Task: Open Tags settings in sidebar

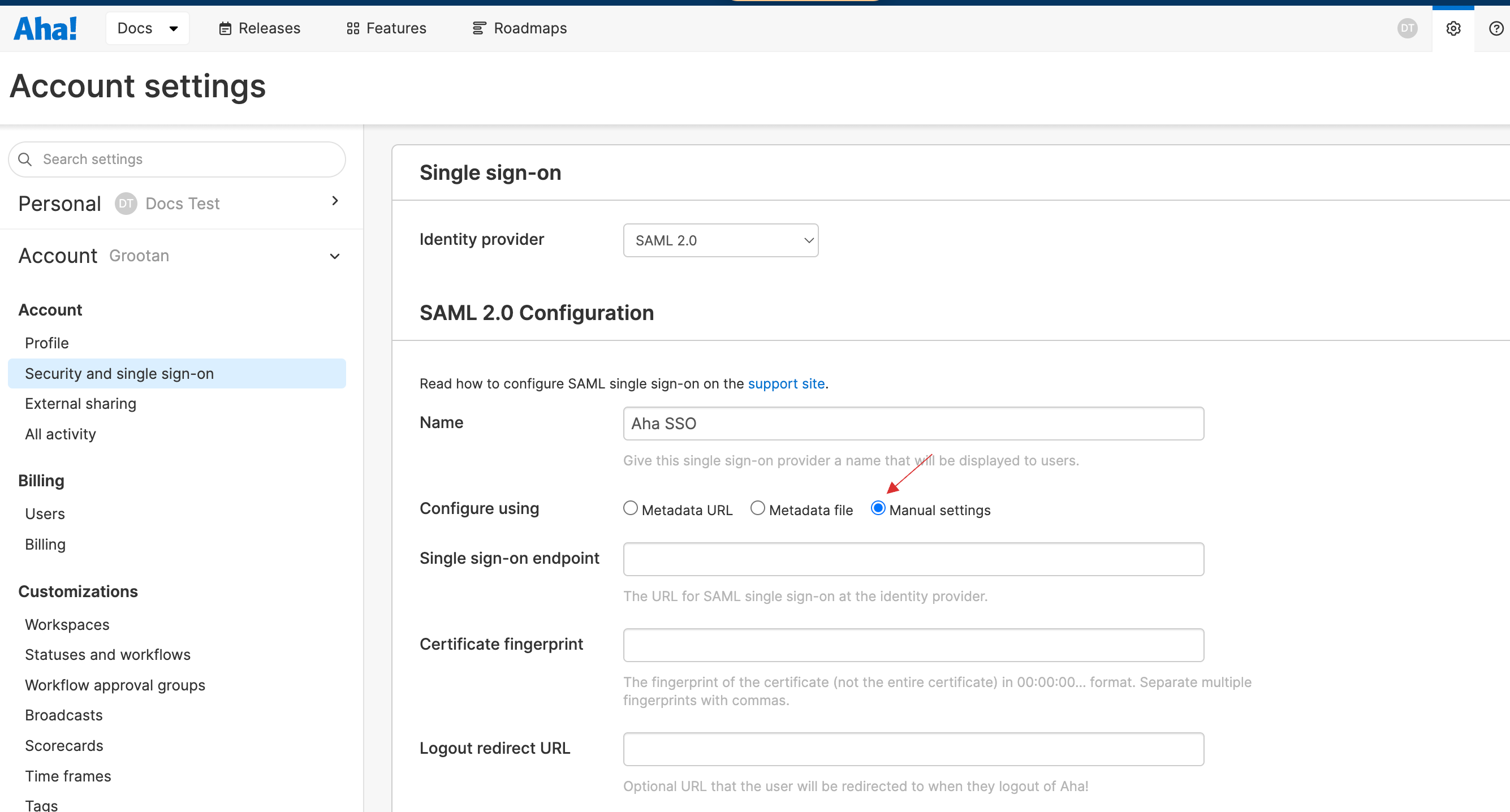Action: point(41,805)
